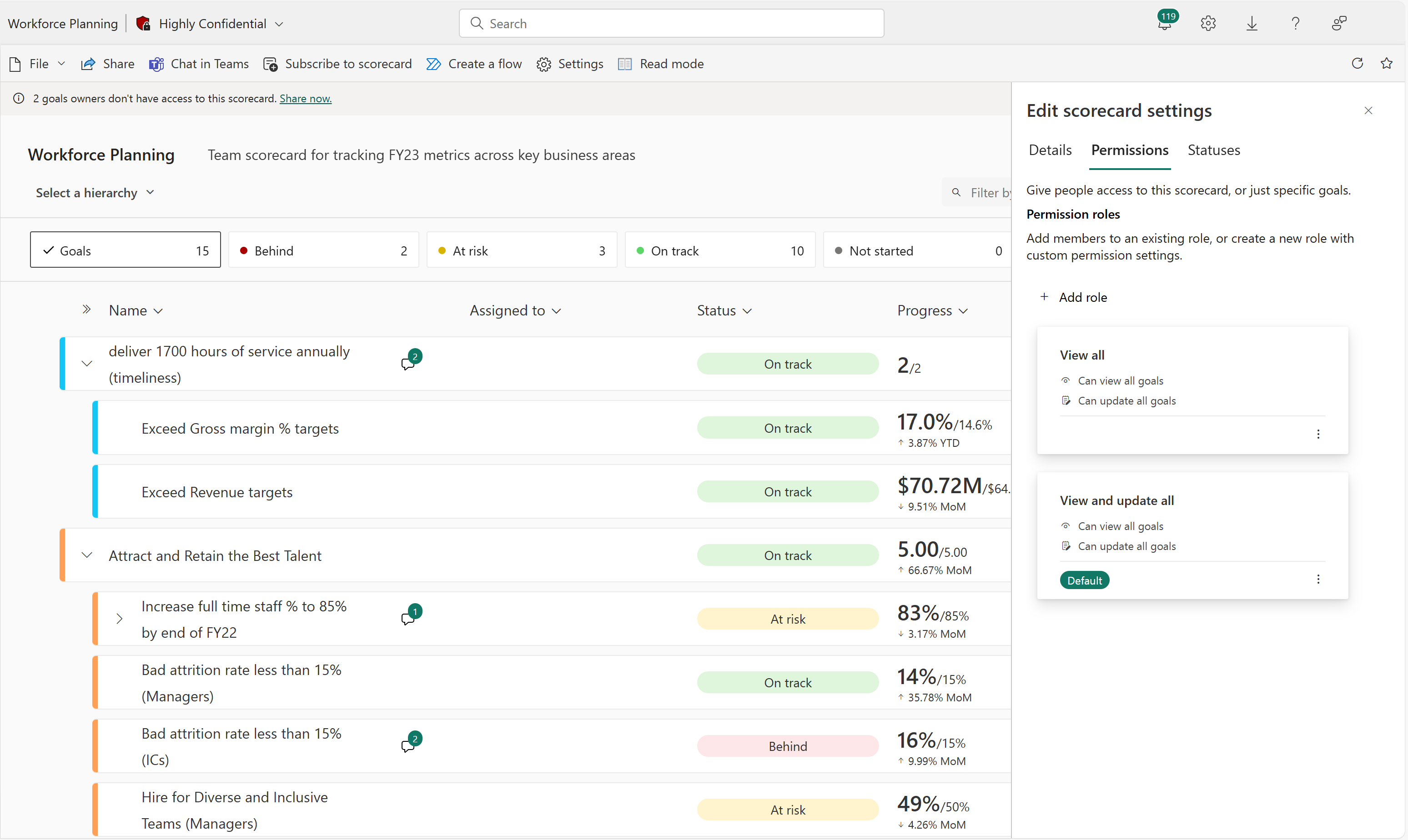Expand the Select a hierarchy dropdown
Viewport: 1408px width, 840px height.
tap(94, 192)
